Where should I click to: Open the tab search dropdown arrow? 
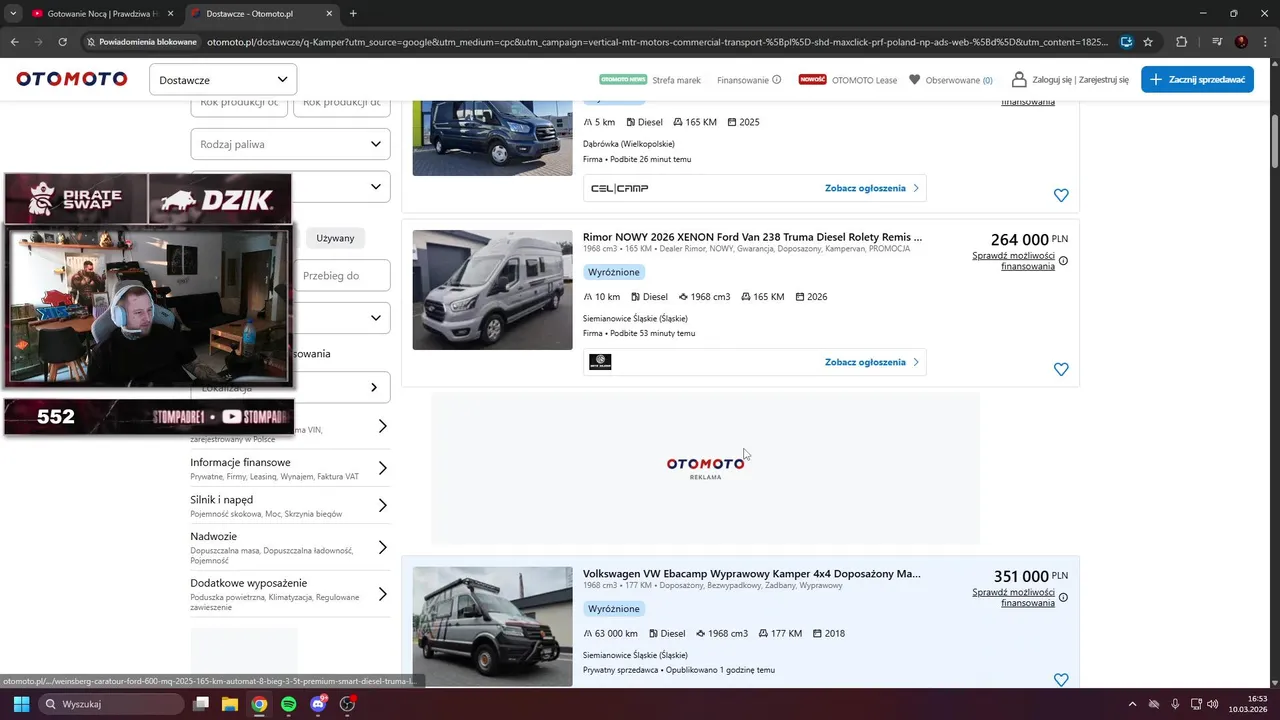[x=13, y=14]
